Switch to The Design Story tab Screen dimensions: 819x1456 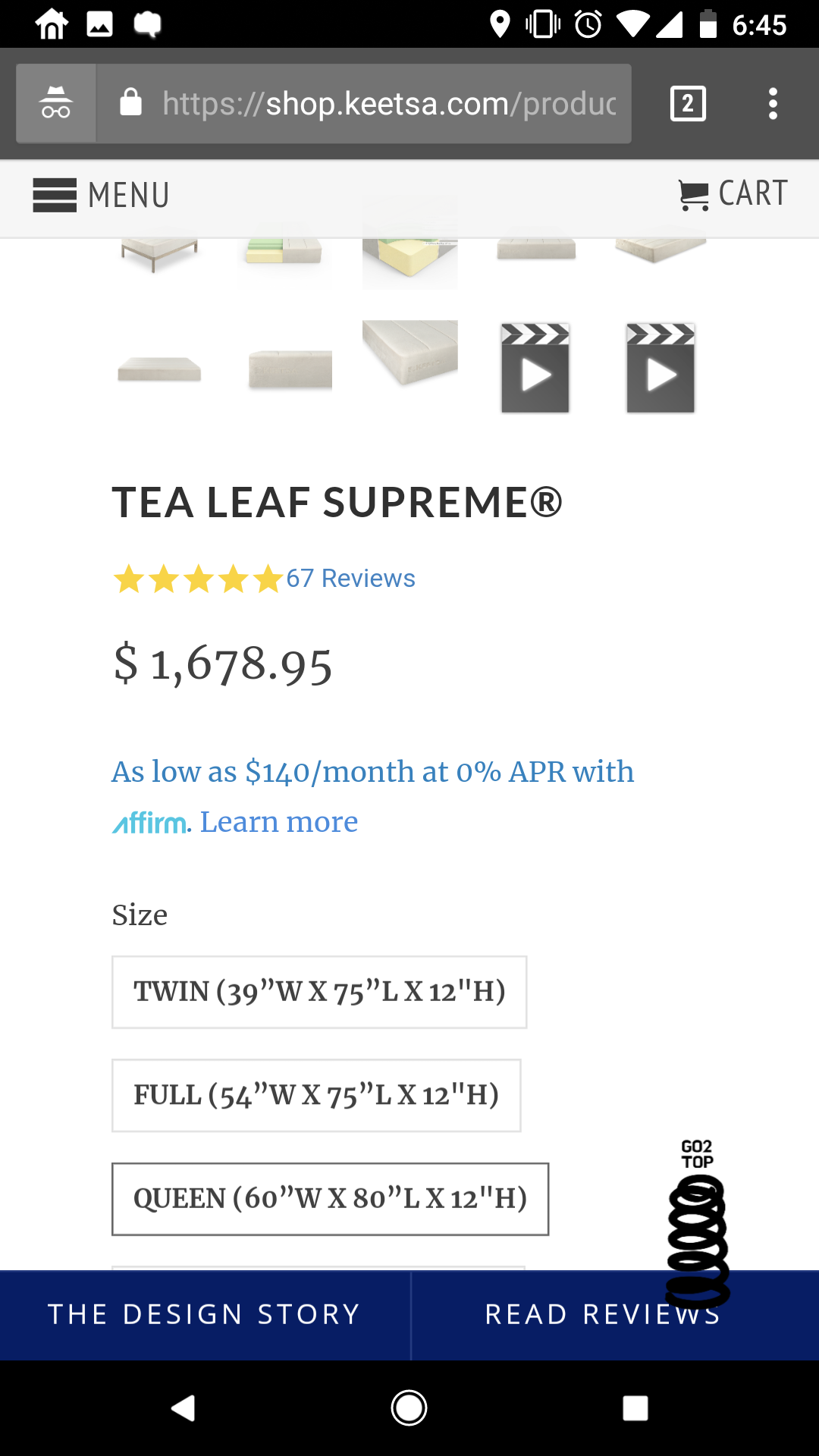pos(205,1314)
